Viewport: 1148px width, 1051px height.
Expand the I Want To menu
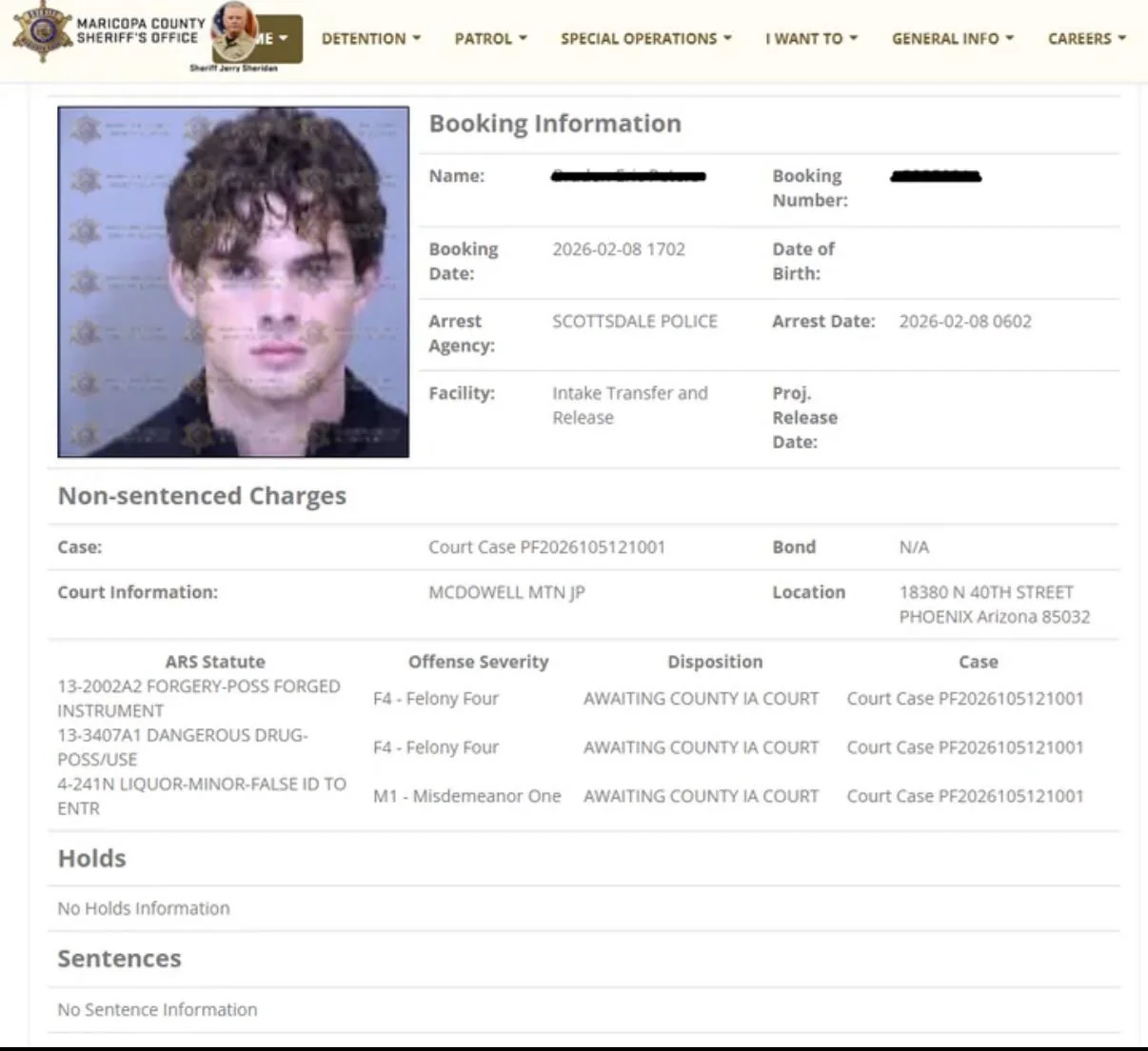(x=812, y=39)
